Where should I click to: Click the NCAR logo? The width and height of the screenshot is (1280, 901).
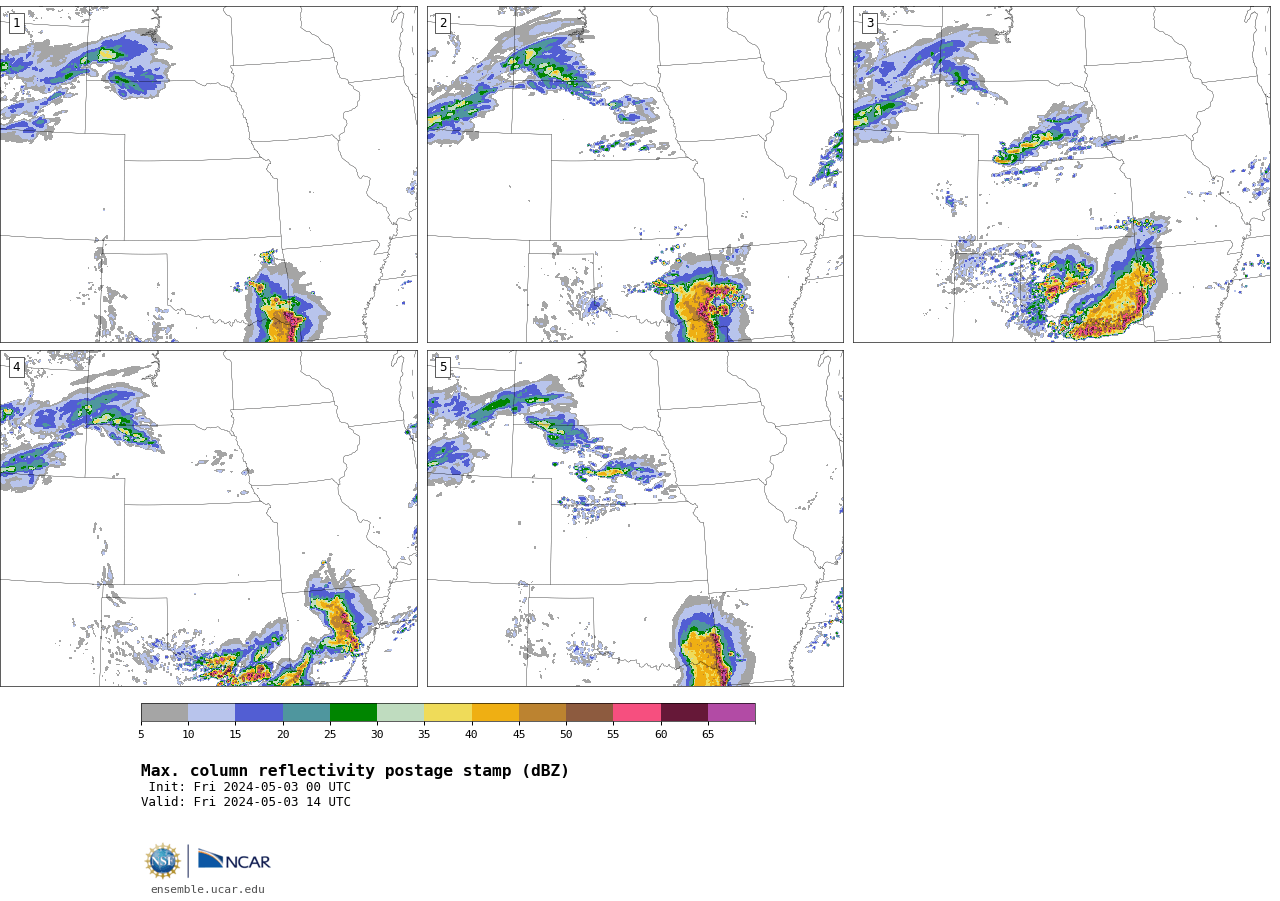[234, 860]
